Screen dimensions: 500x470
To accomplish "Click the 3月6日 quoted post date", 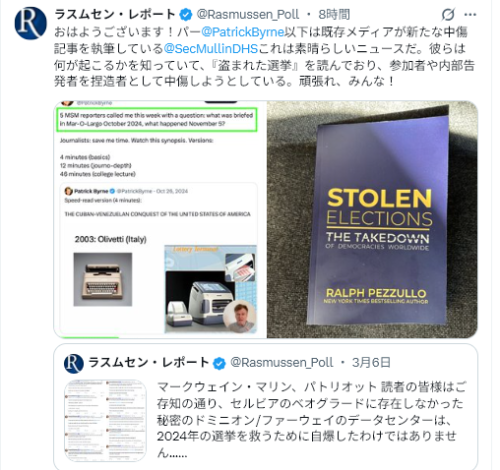I will [x=371, y=363].
